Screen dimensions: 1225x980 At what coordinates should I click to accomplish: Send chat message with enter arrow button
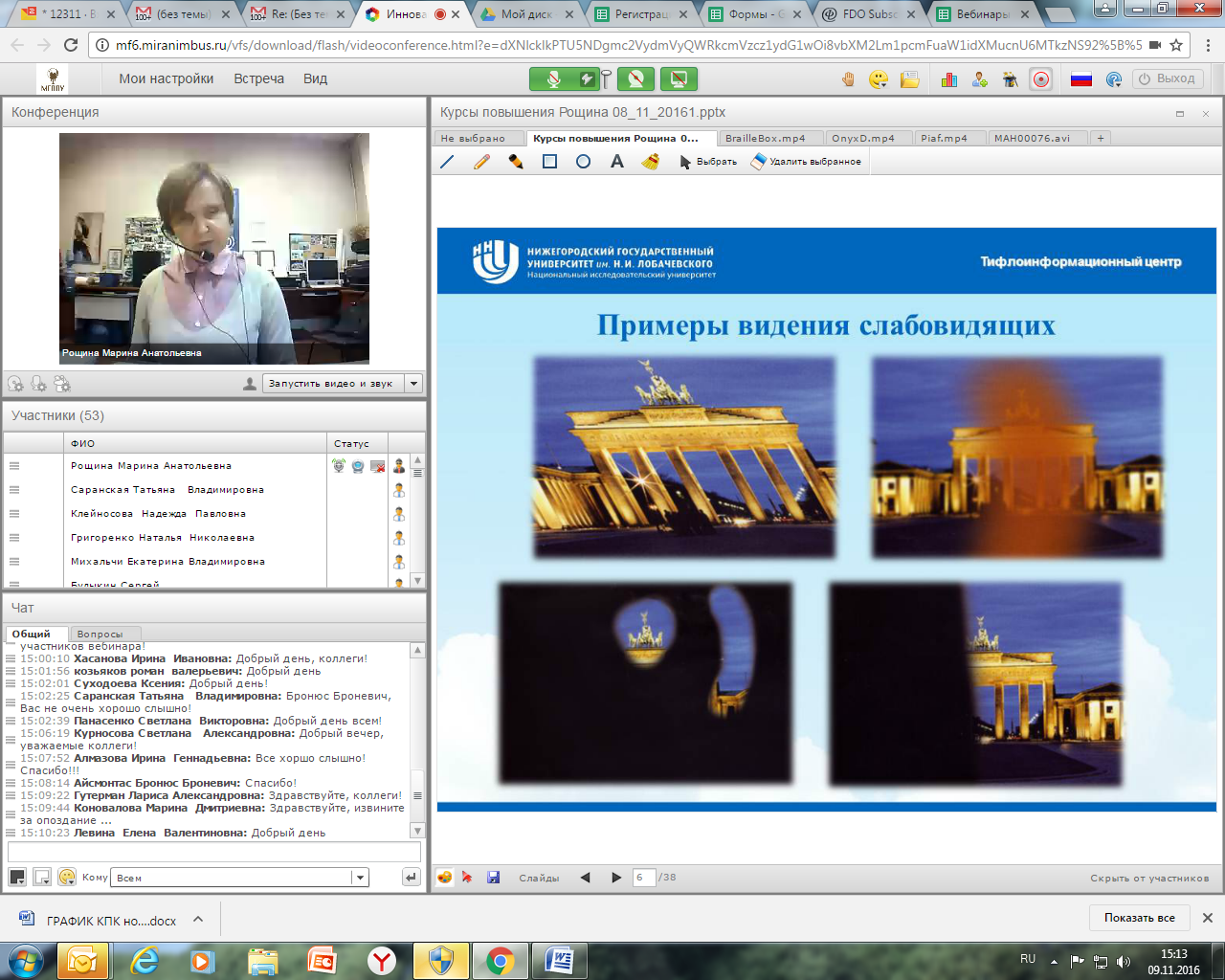(411, 878)
